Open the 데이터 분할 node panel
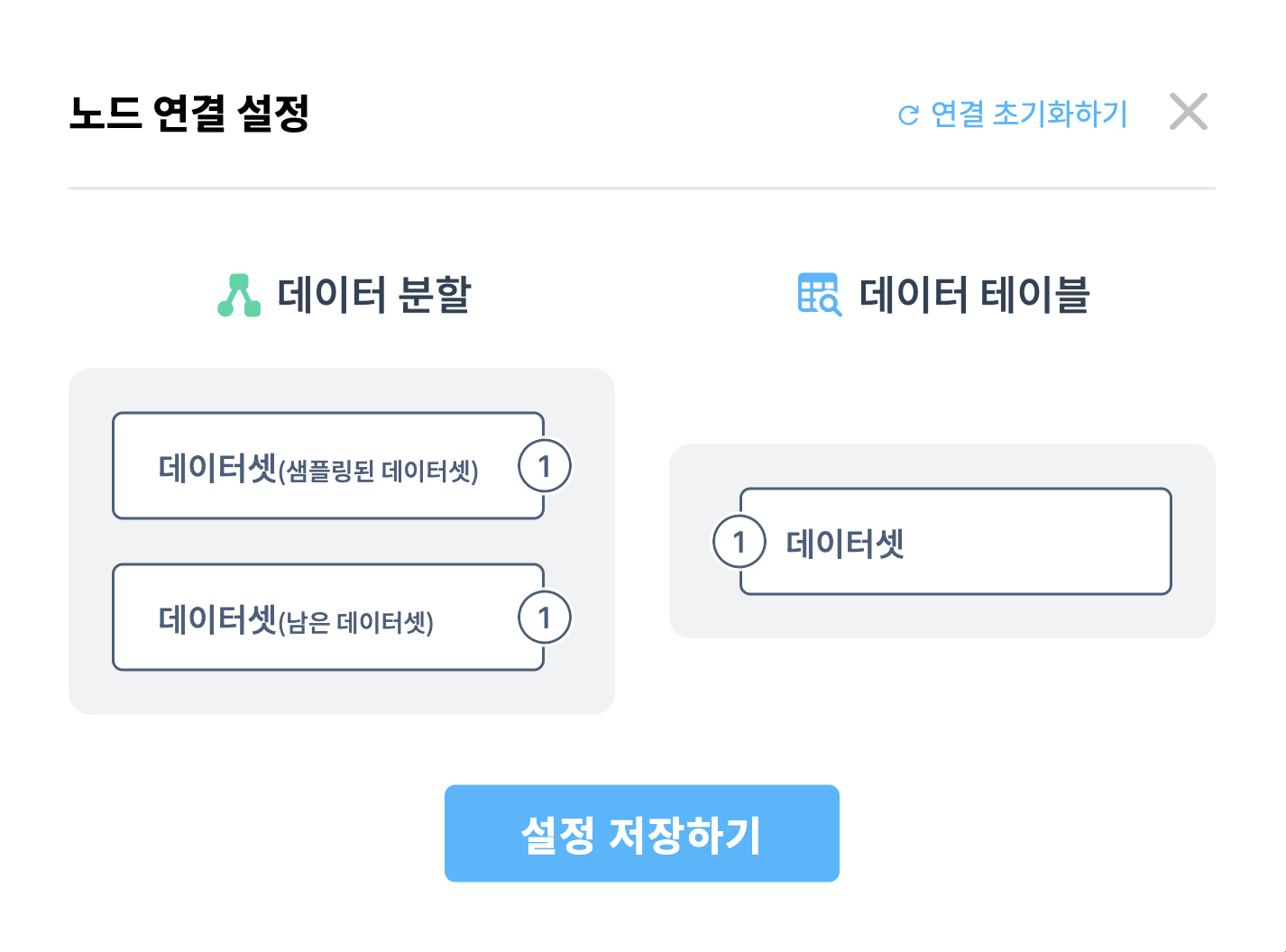 point(342,539)
